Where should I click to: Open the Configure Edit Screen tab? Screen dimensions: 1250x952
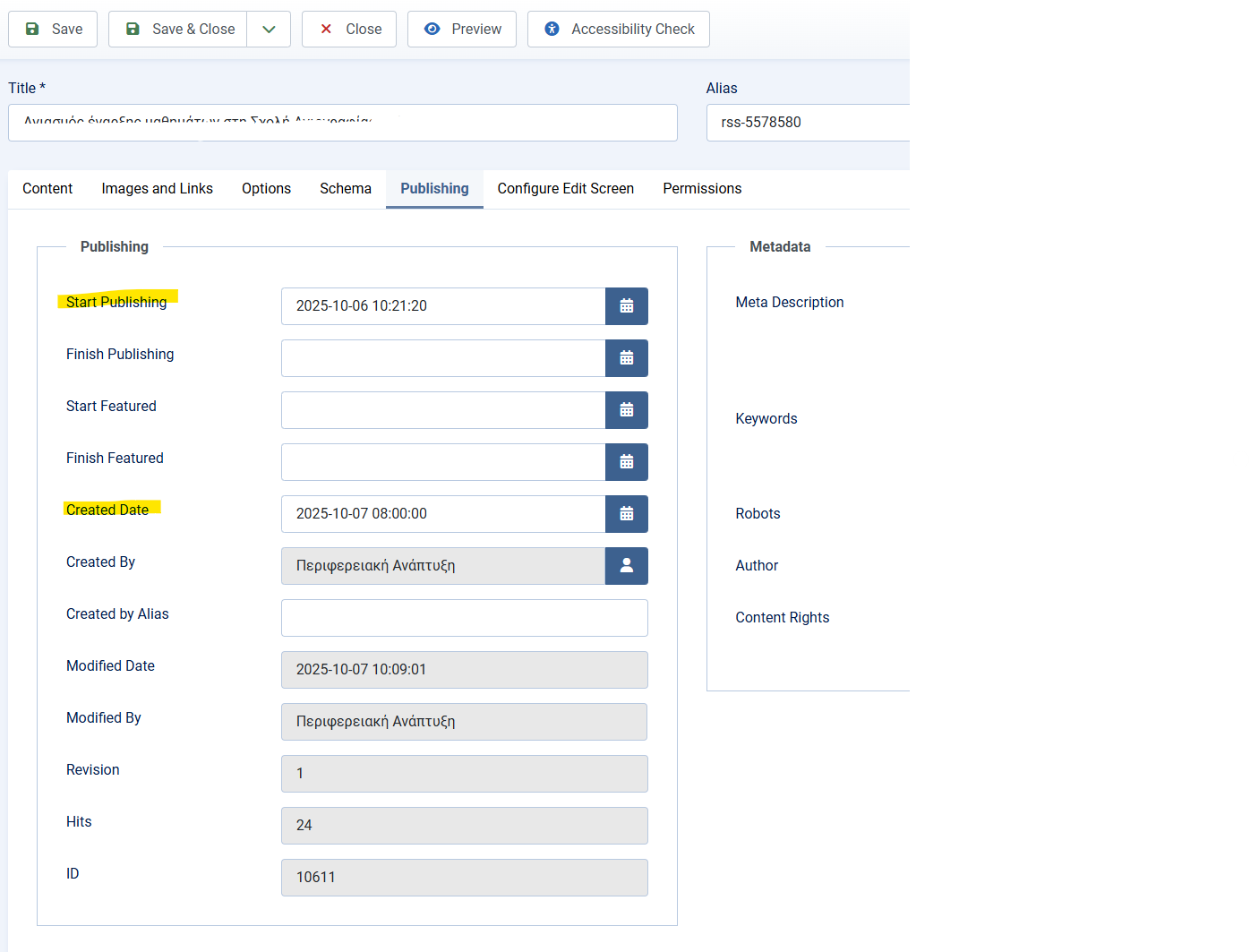565,189
